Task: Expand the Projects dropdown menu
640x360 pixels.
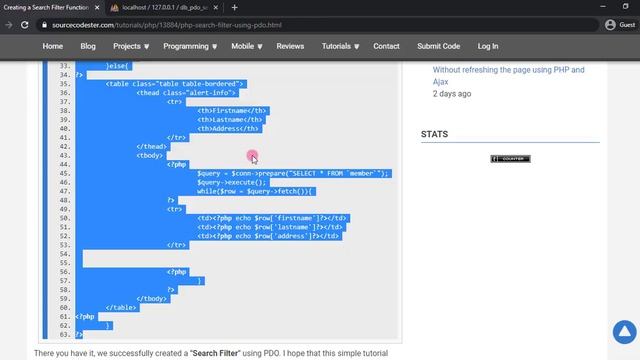Action: [x=131, y=46]
